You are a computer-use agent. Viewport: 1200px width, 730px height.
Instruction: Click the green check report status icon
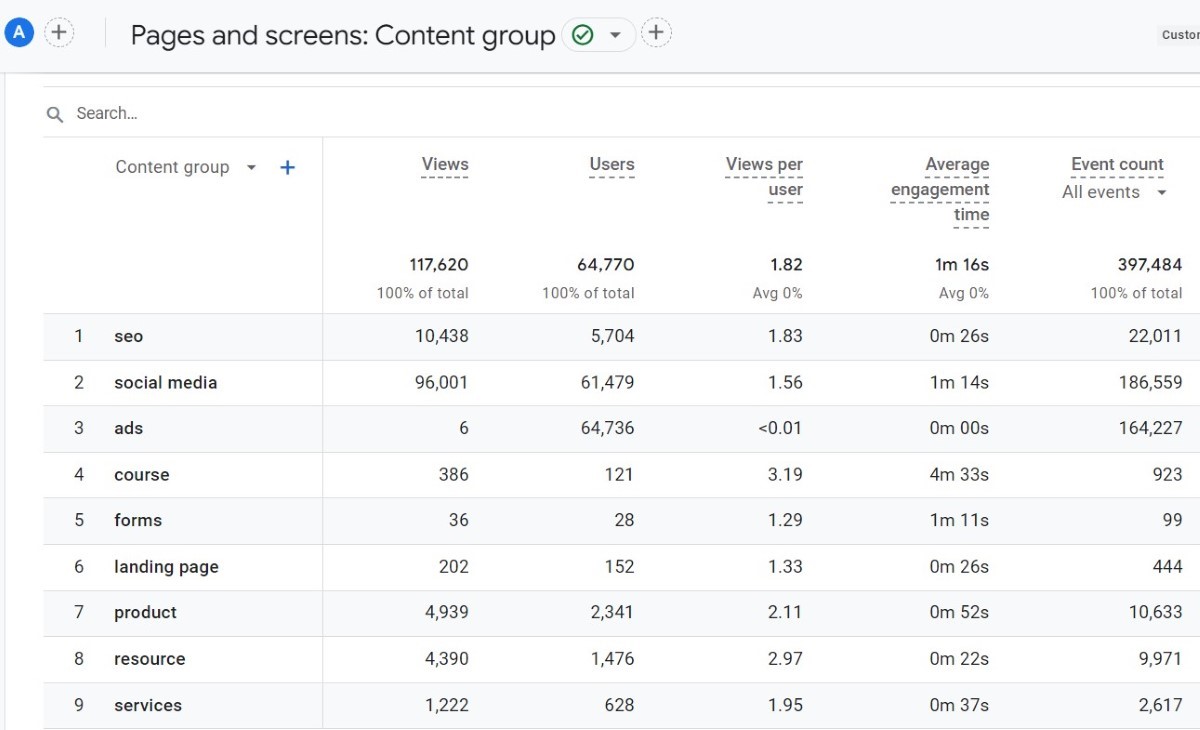pyautogui.click(x=582, y=35)
